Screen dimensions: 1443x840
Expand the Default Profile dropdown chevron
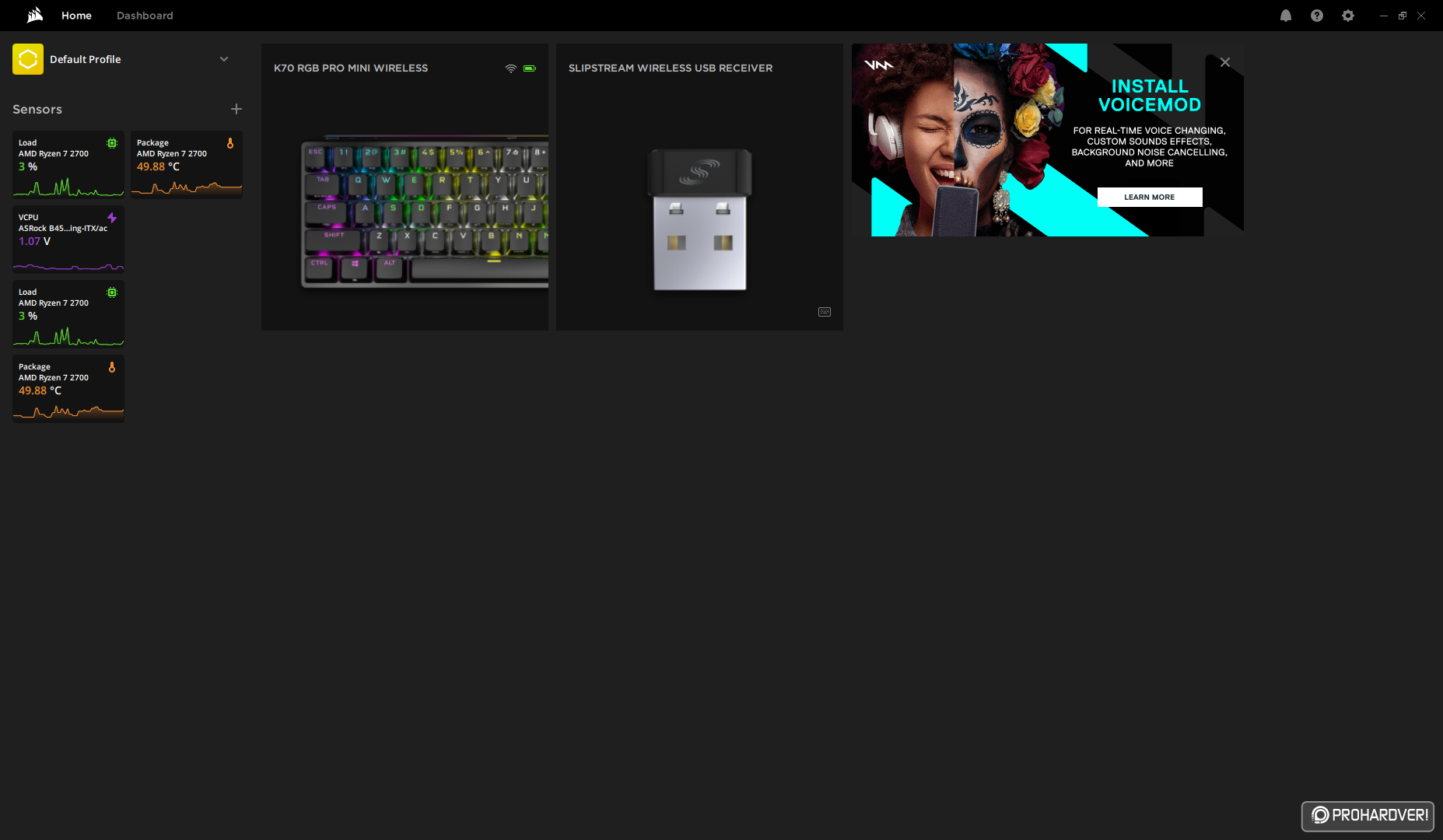click(x=224, y=59)
